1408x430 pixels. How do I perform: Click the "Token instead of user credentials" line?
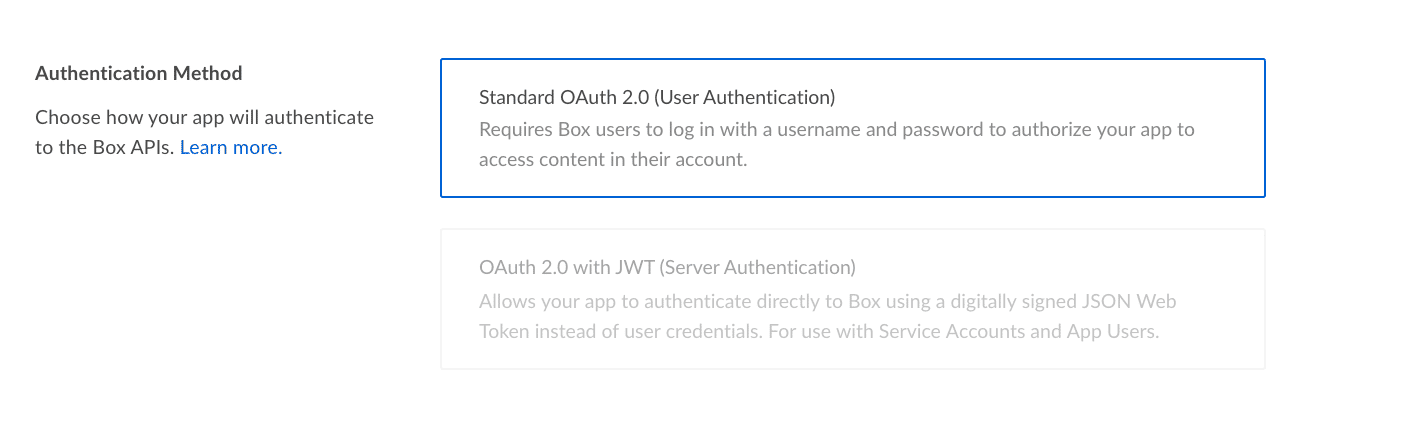(819, 332)
